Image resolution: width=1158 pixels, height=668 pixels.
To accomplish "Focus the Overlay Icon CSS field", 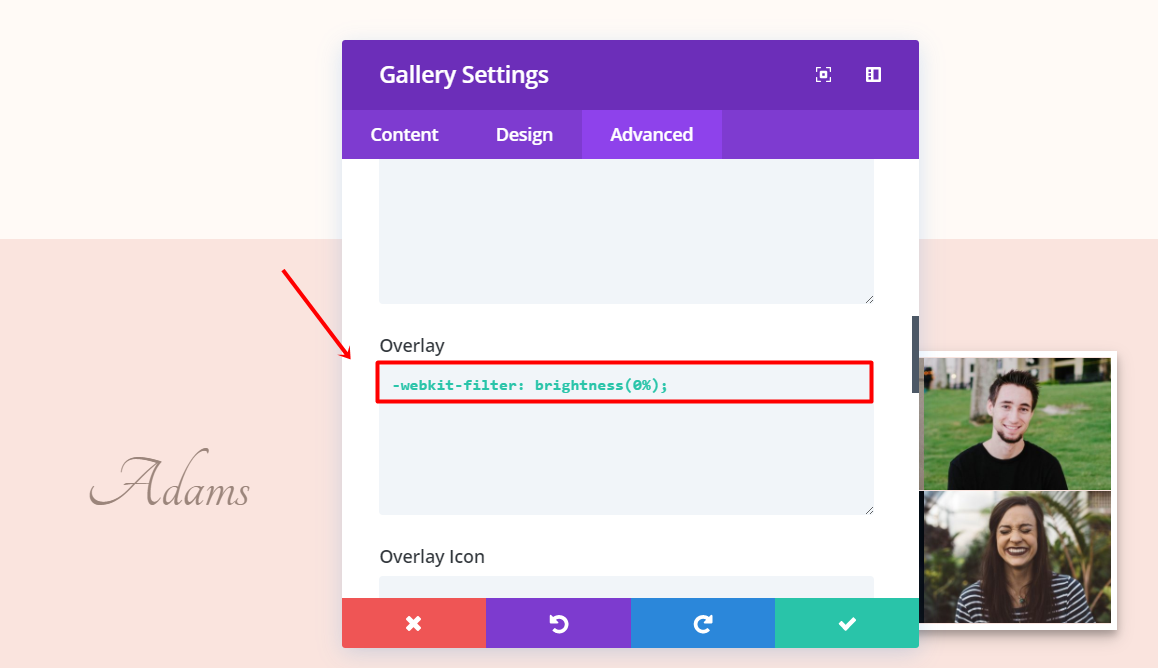I will click(625, 587).
